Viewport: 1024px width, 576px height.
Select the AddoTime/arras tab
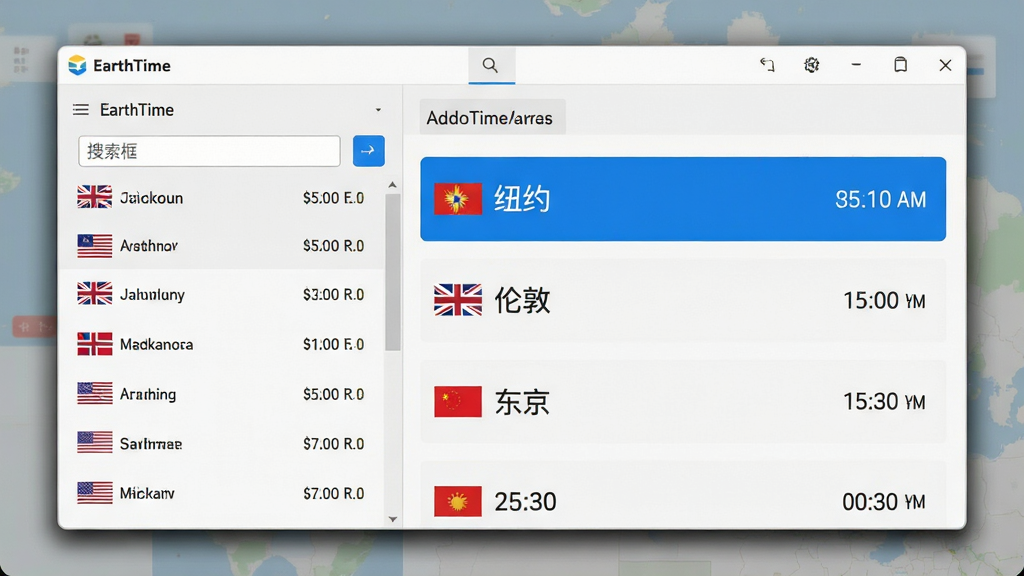pyautogui.click(x=492, y=118)
